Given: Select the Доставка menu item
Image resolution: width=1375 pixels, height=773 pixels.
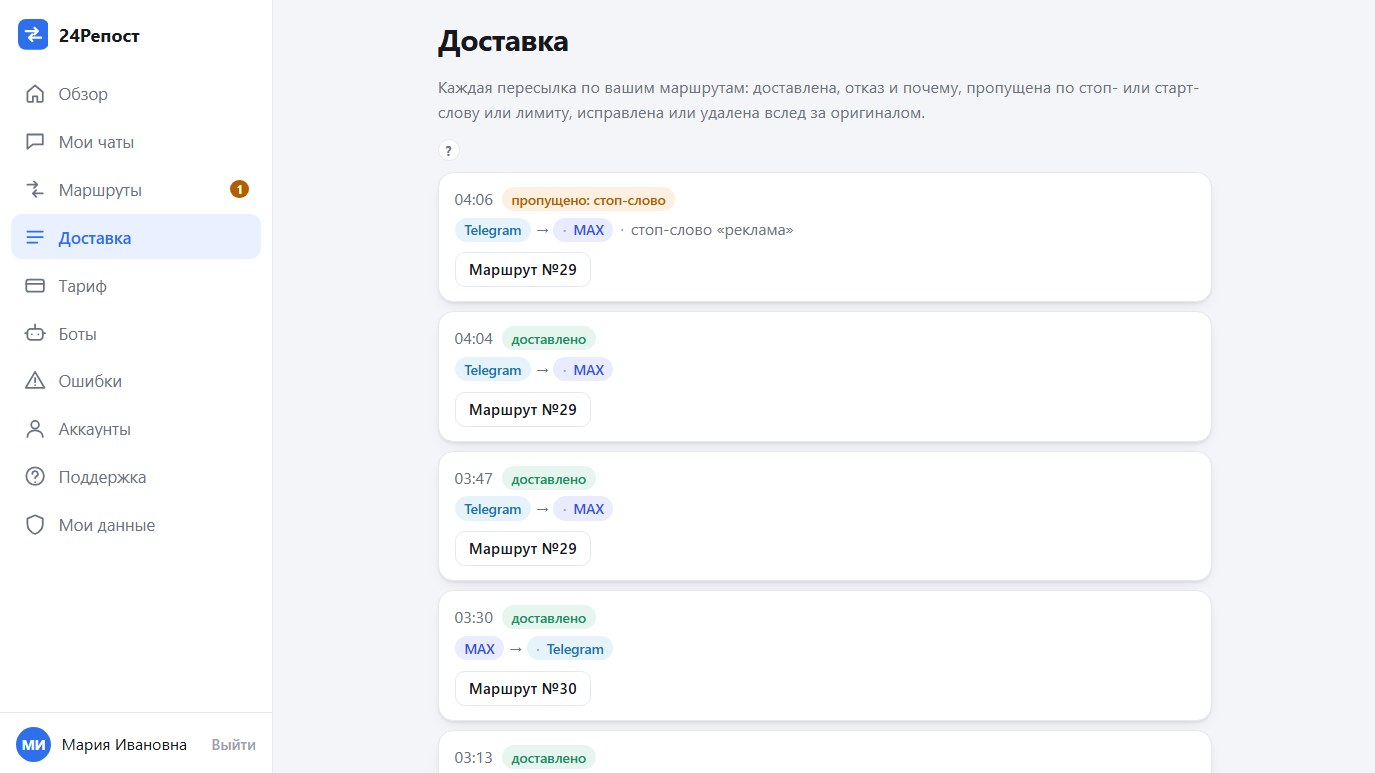Looking at the screenshot, I should click(136, 238).
